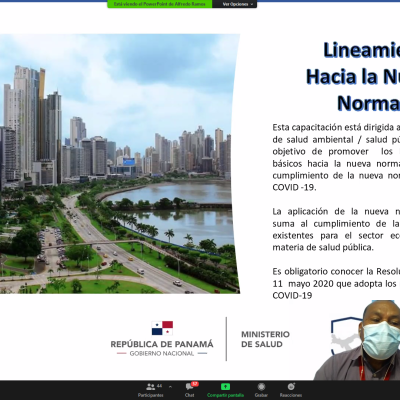Open the Chat panel
Viewport: 400px width, 400px height.
[190, 390]
